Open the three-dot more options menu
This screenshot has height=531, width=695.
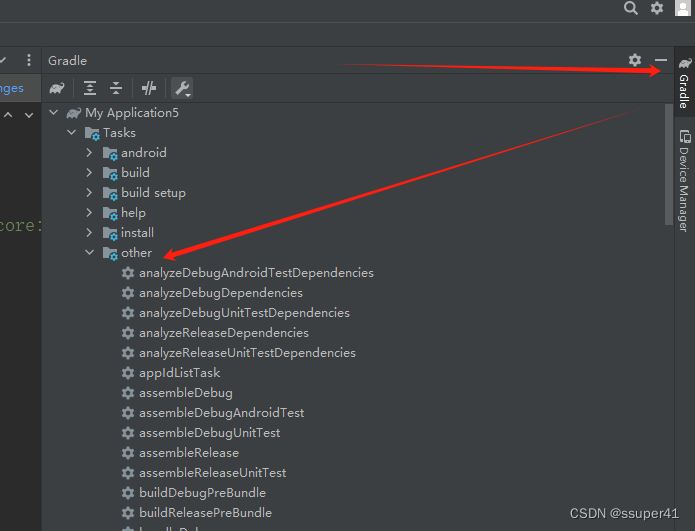pos(29,60)
